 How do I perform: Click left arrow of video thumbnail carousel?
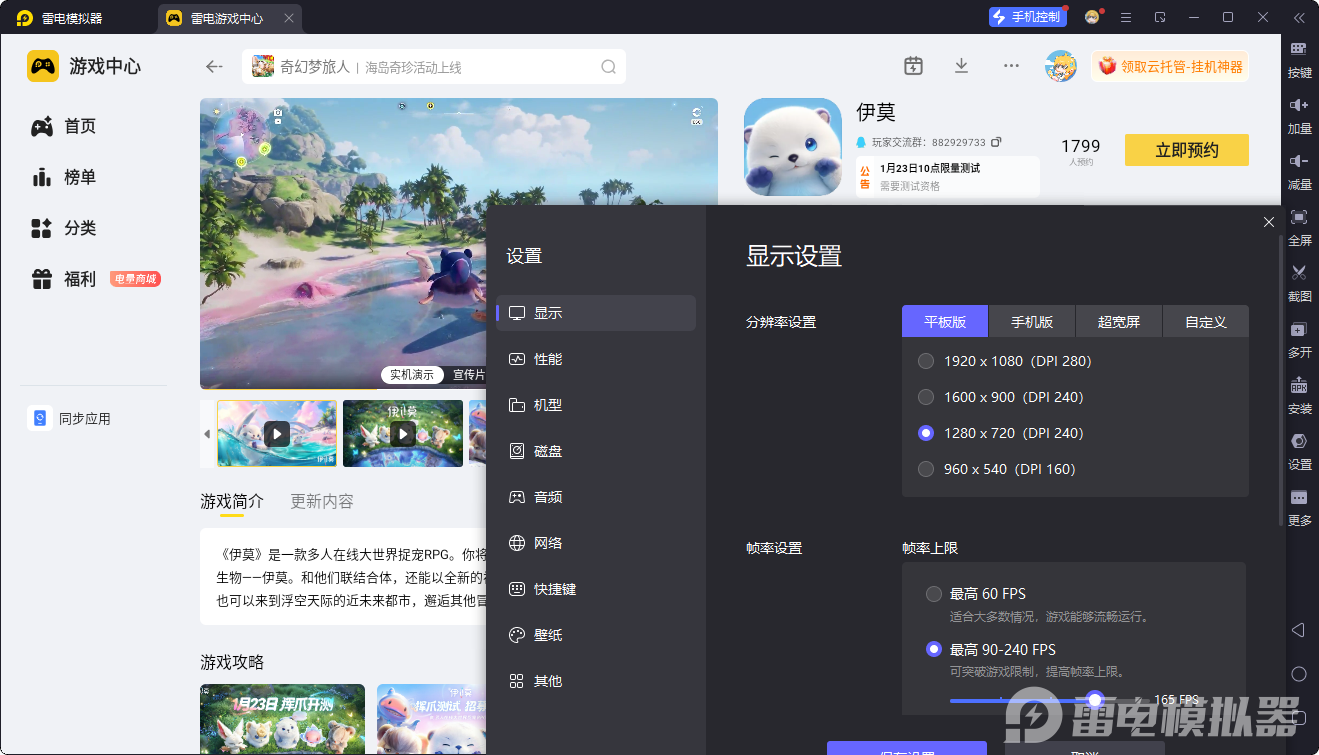click(x=207, y=434)
